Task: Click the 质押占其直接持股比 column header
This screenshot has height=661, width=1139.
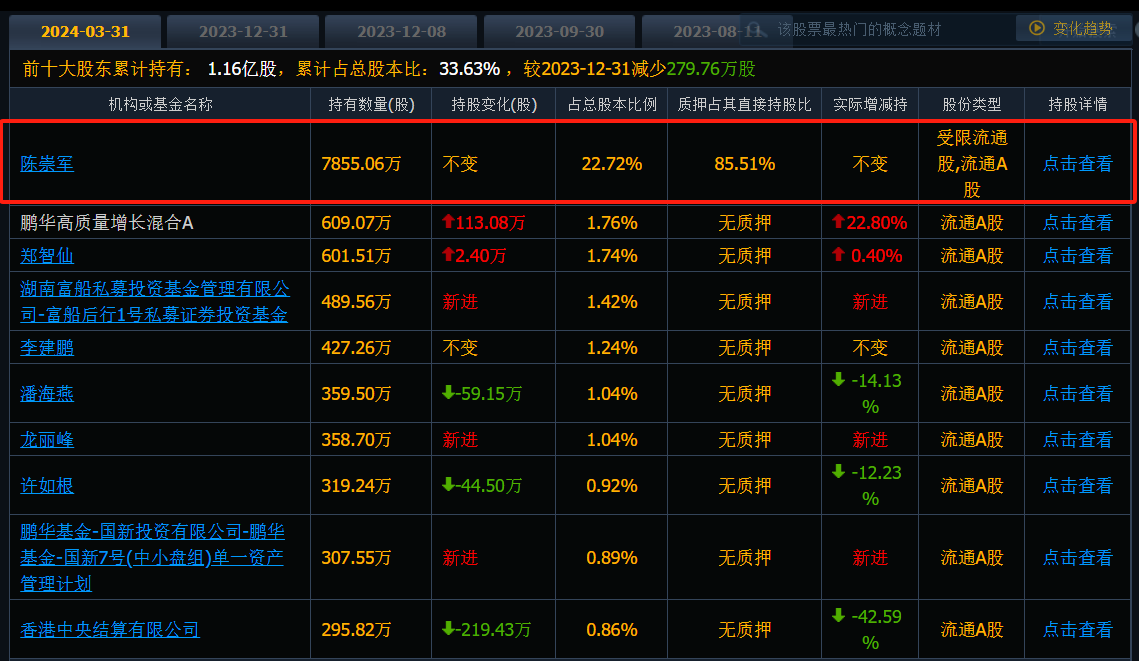Action: pyautogui.click(x=745, y=105)
